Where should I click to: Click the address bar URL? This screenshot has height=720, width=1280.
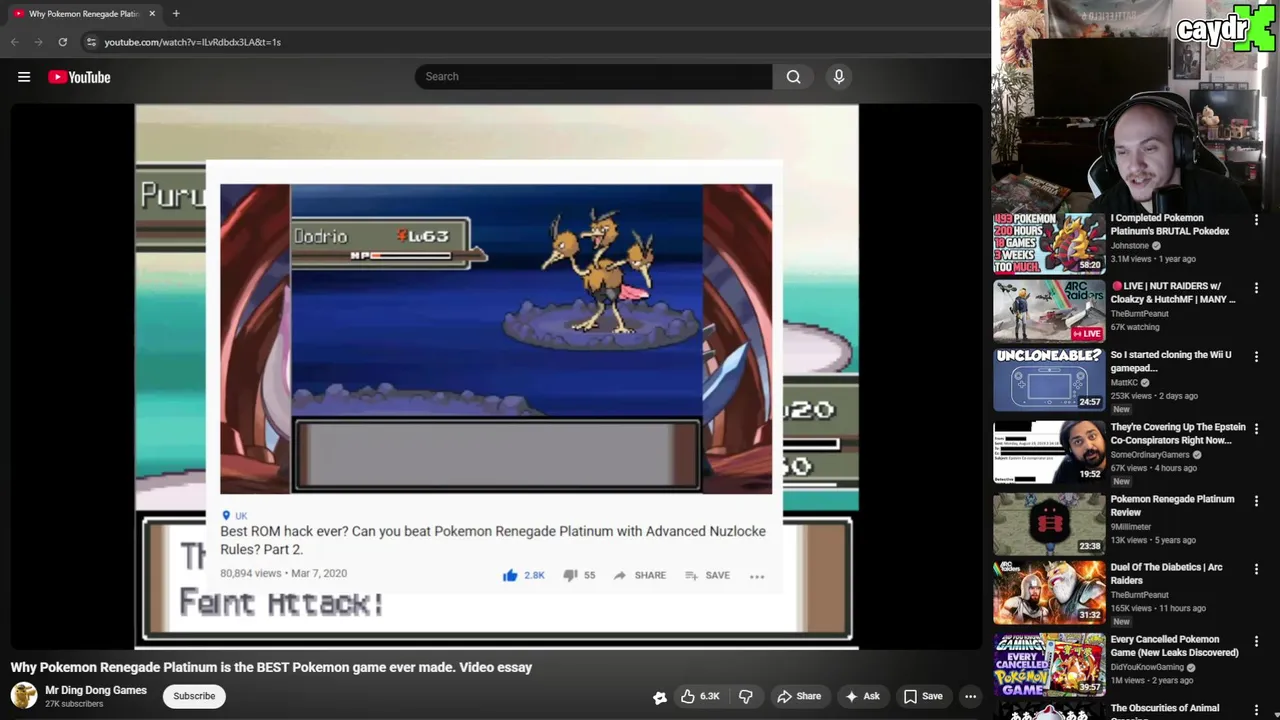click(192, 42)
